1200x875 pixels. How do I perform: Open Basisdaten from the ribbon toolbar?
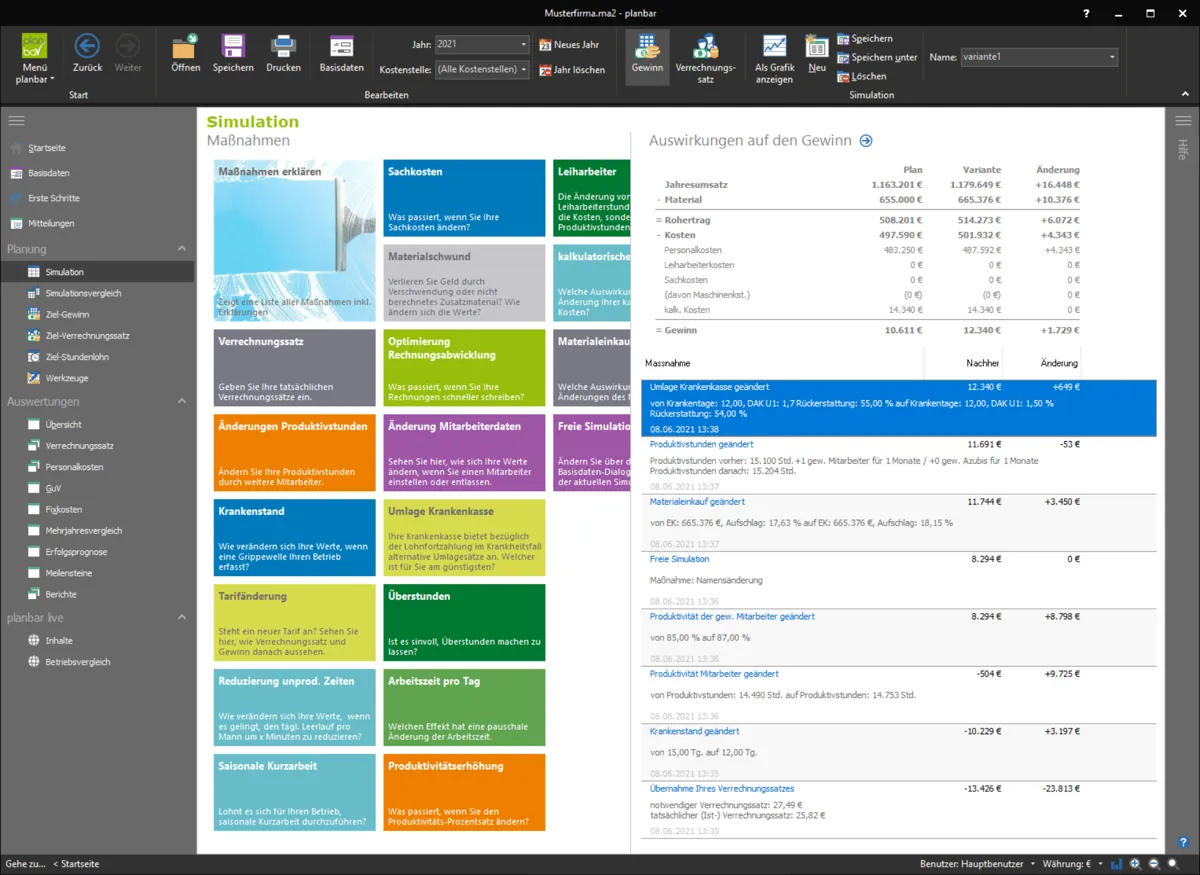[x=341, y=47]
